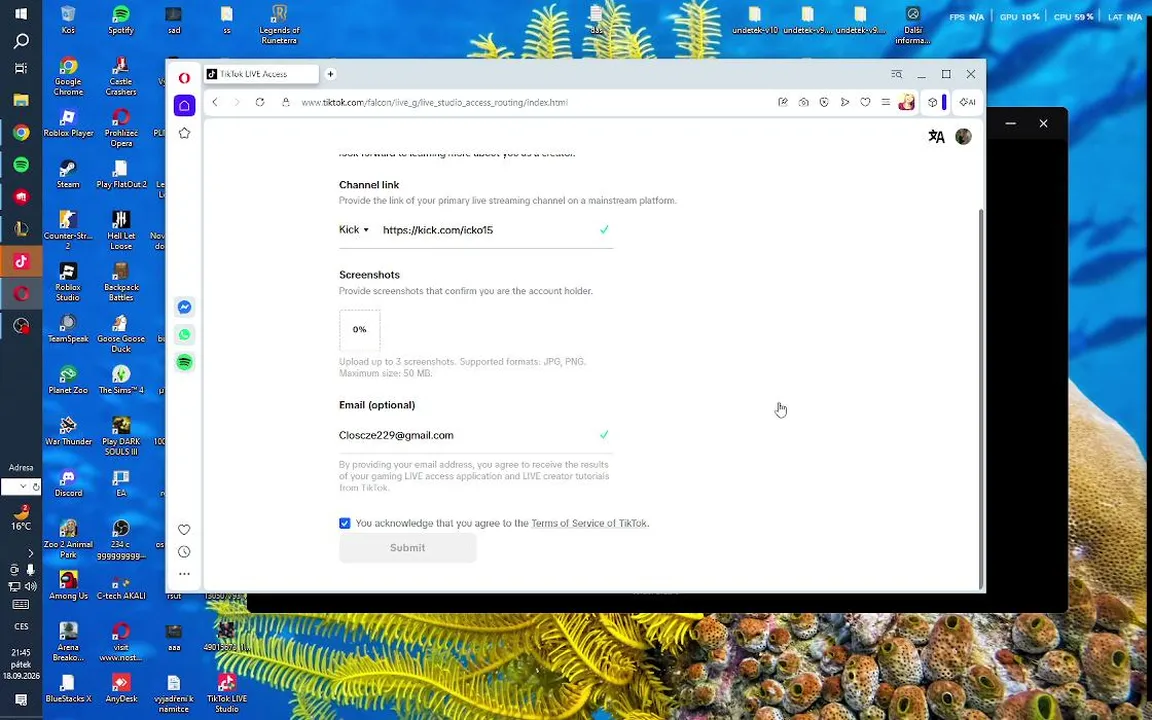Open TikTok LIVE Studio taskbar icon
Viewport: 1152px width, 720px height.
[21, 261]
